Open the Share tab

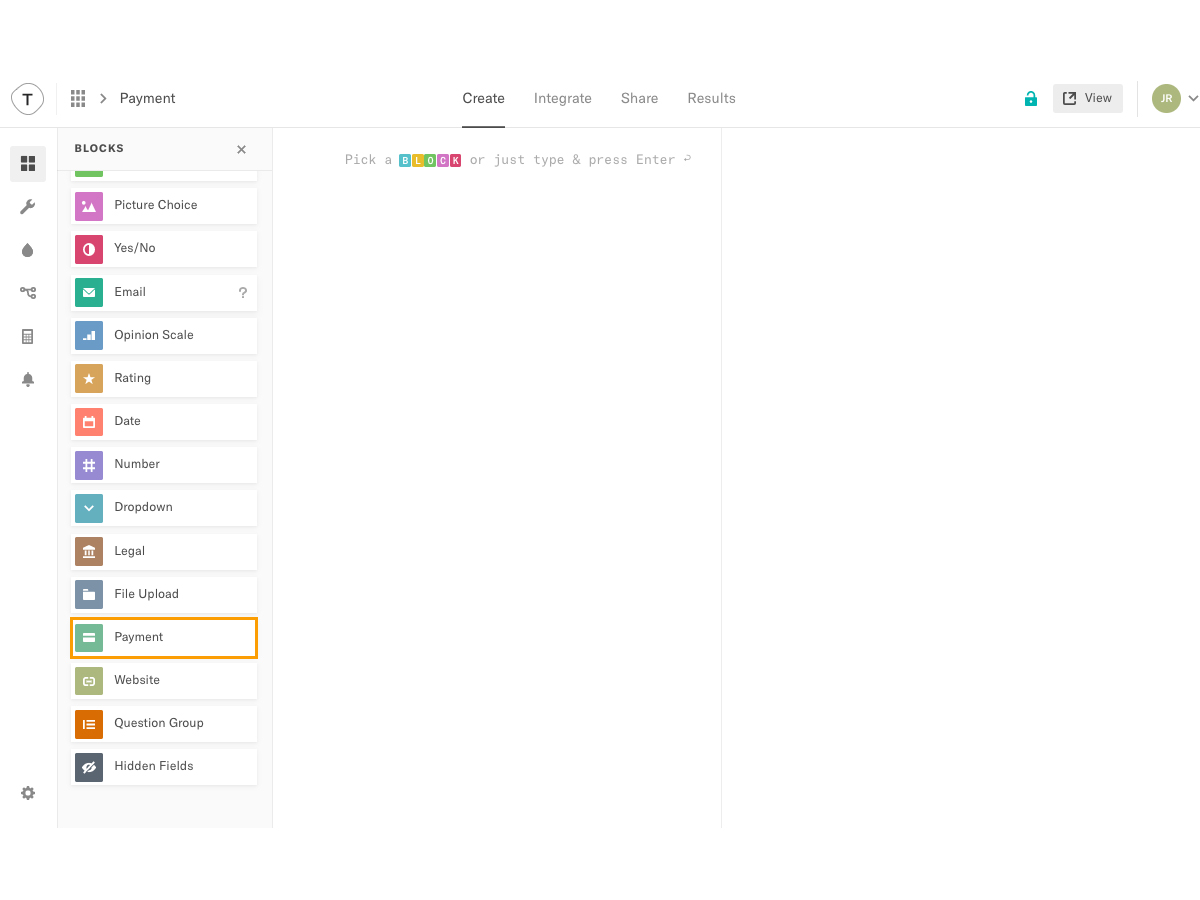point(639,98)
